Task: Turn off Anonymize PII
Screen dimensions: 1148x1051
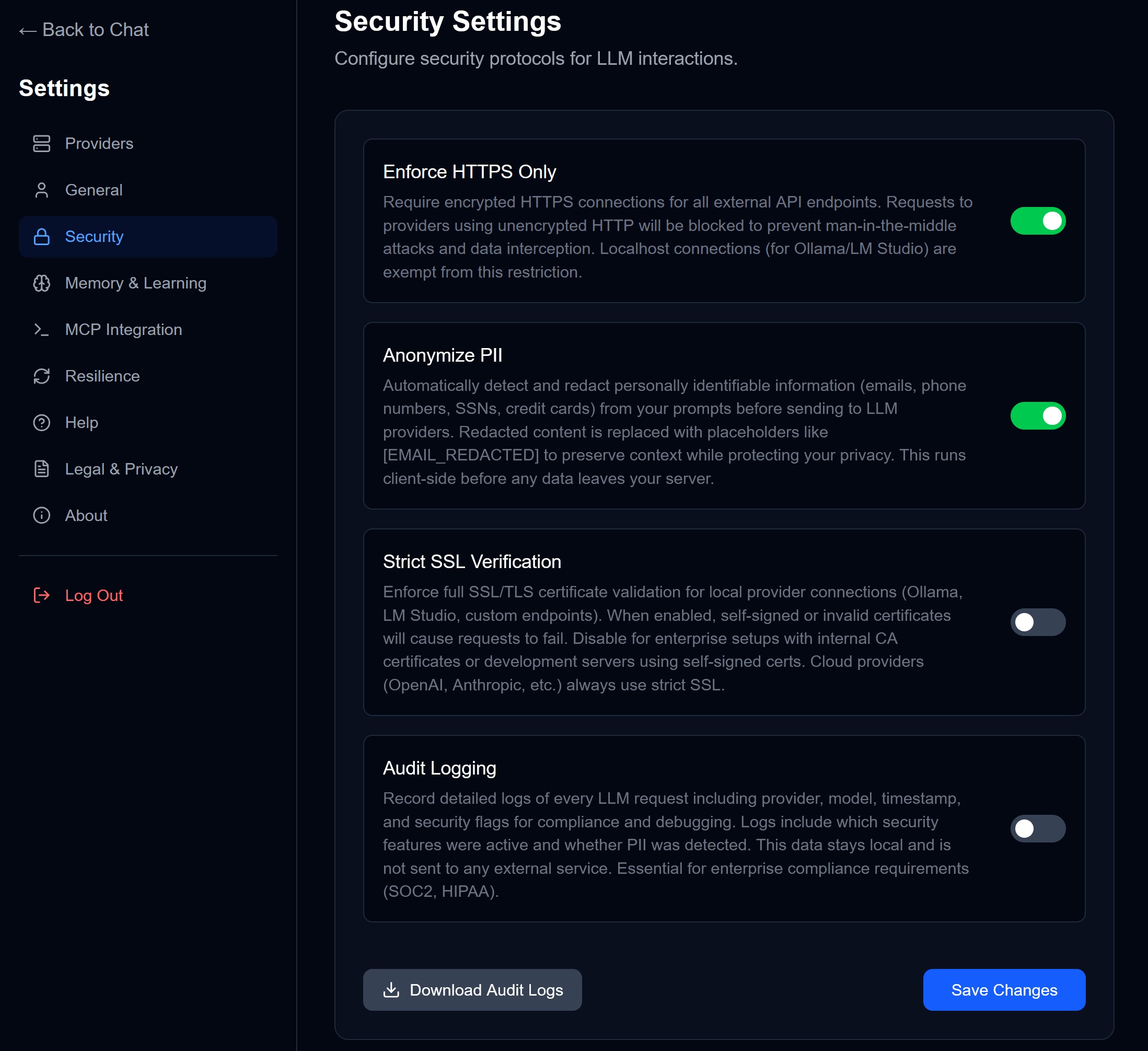Action: [1038, 416]
